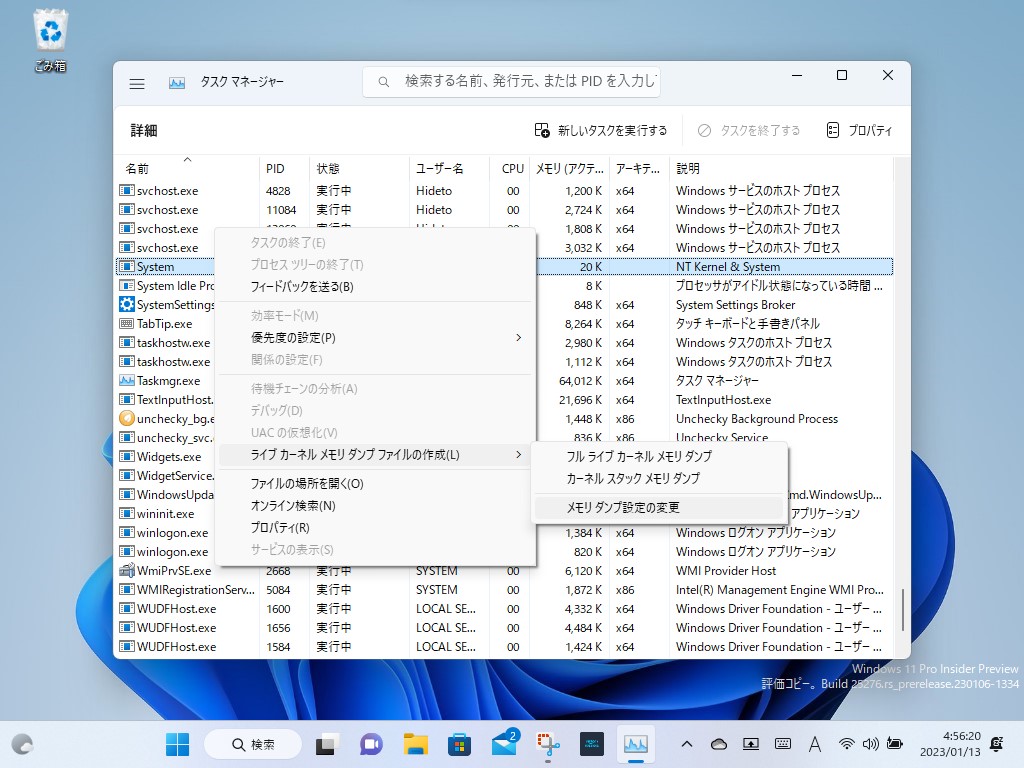1024x768 pixels.
Task: Focus the process search input field
Action: coord(511,82)
